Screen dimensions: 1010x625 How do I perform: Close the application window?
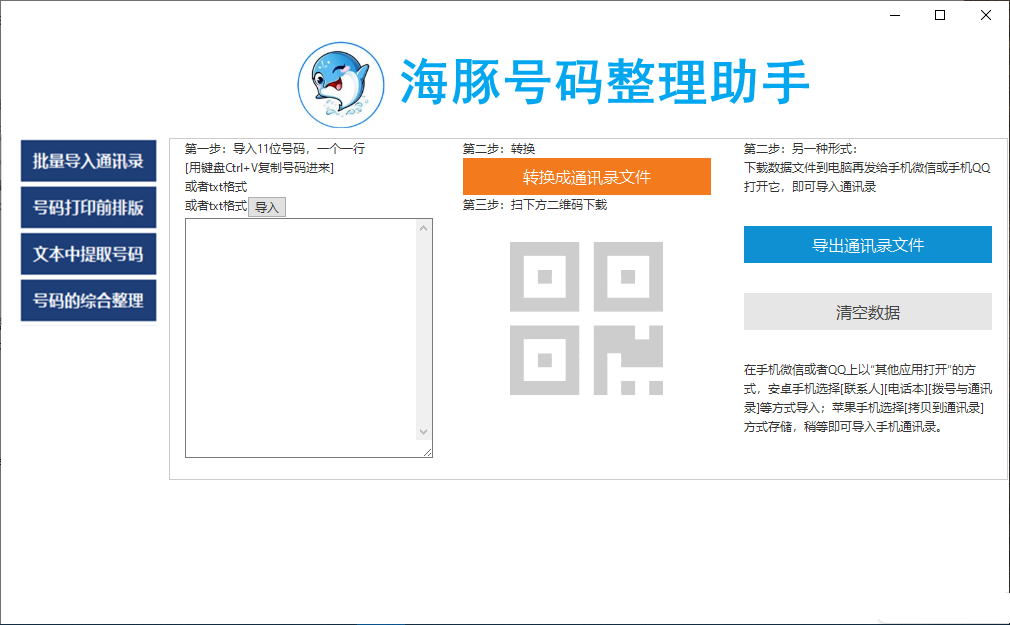coord(986,15)
